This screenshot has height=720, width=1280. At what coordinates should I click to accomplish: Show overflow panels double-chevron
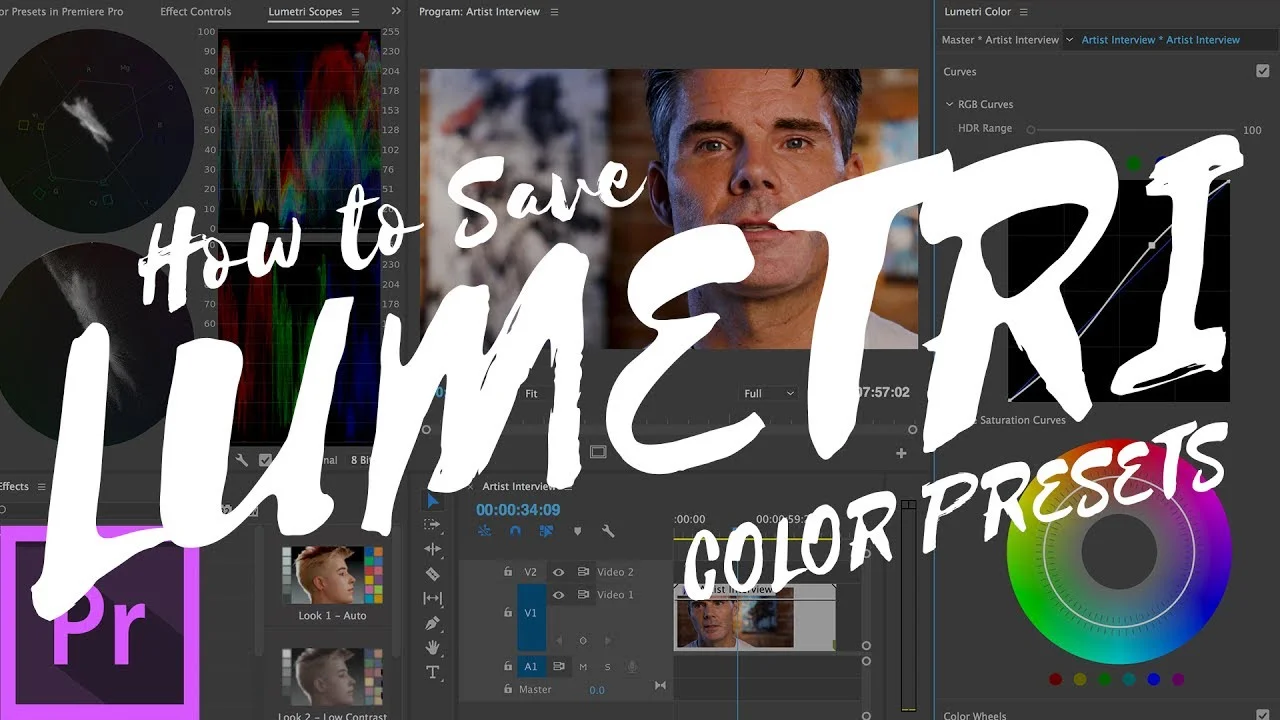pos(396,11)
